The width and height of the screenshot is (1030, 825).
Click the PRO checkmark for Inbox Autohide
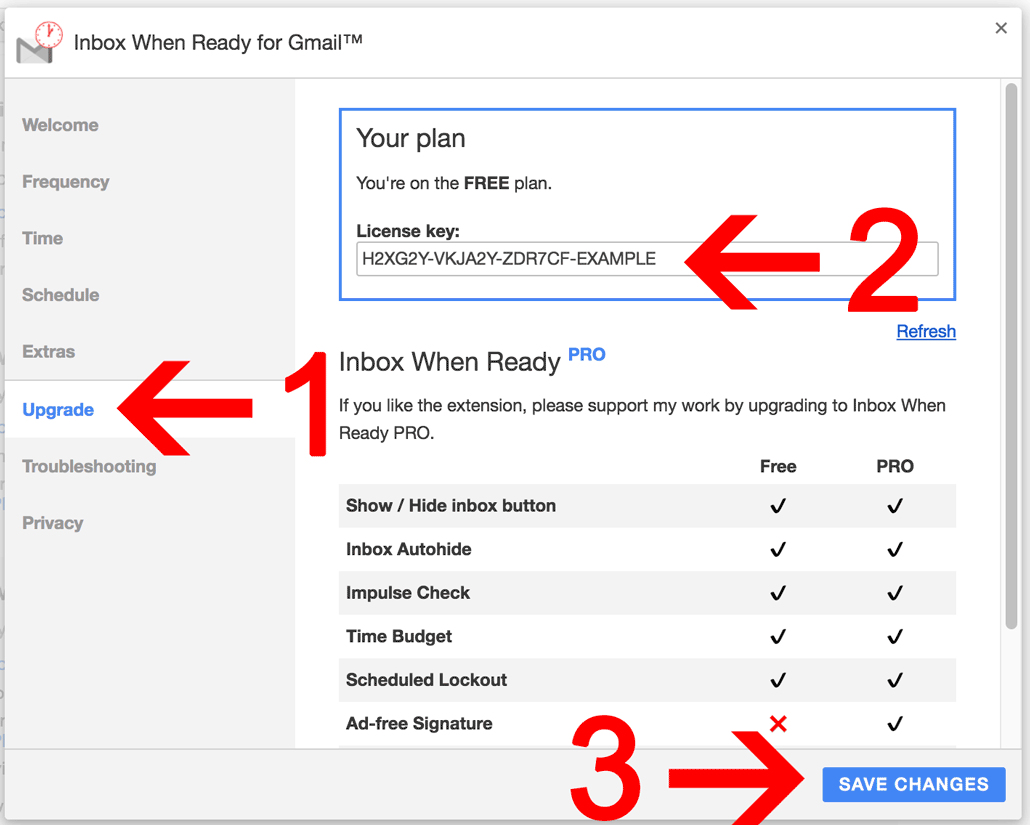coord(895,549)
